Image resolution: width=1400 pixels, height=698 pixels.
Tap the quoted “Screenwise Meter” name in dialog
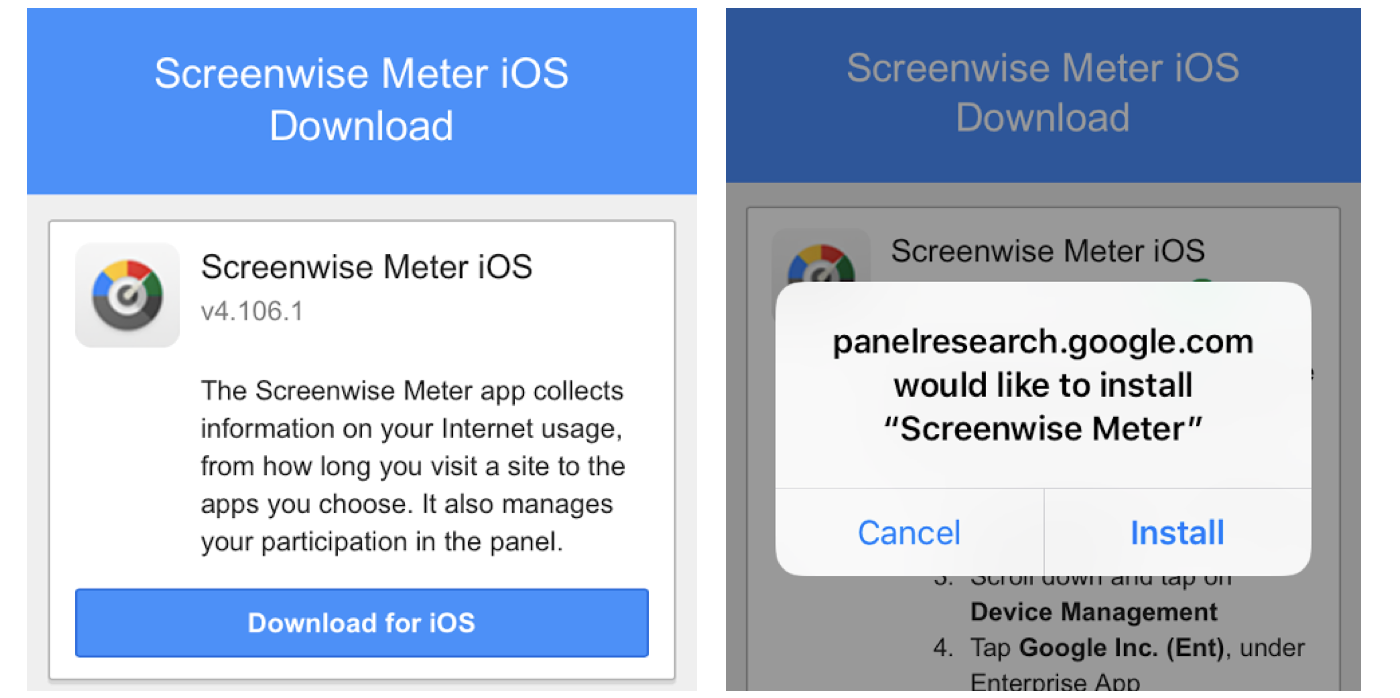(x=1043, y=428)
